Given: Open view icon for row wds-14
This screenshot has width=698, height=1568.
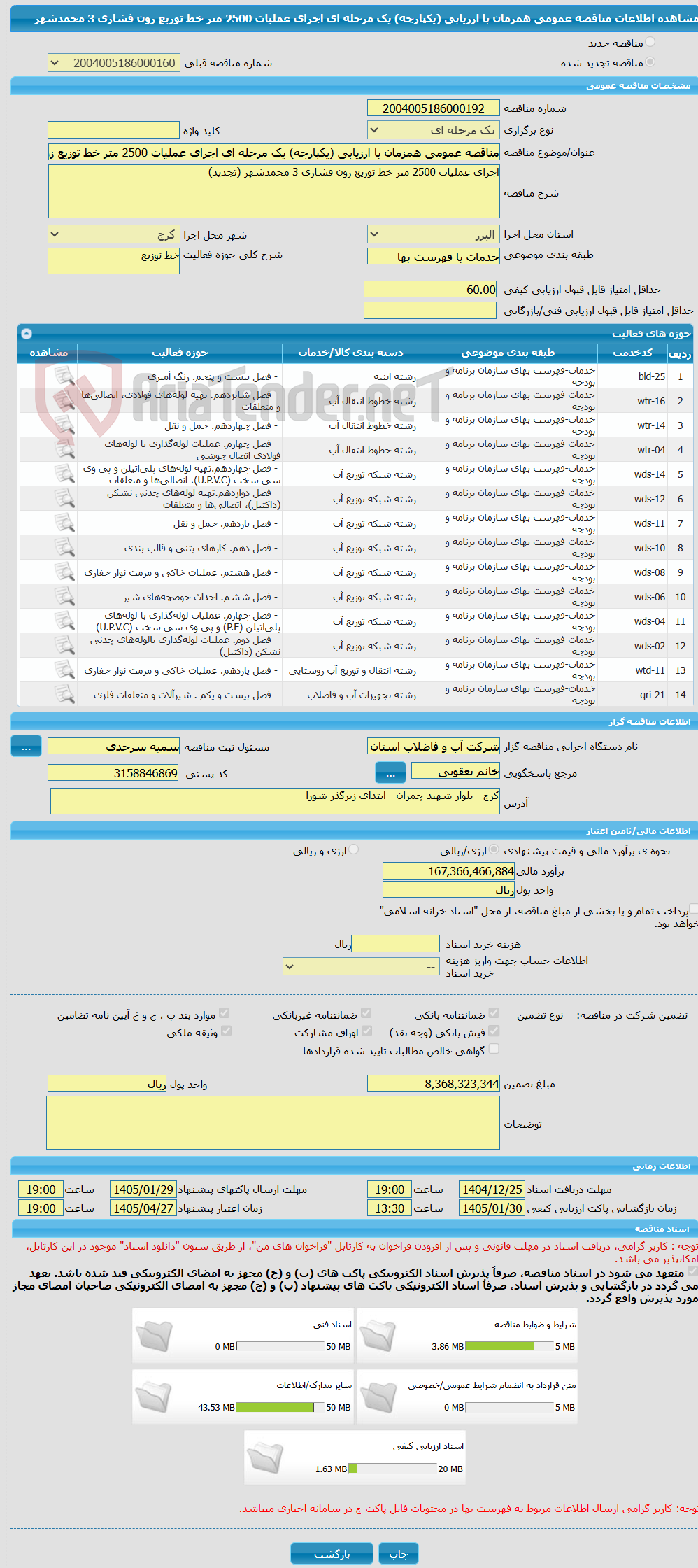Looking at the screenshot, I should (x=64, y=474).
